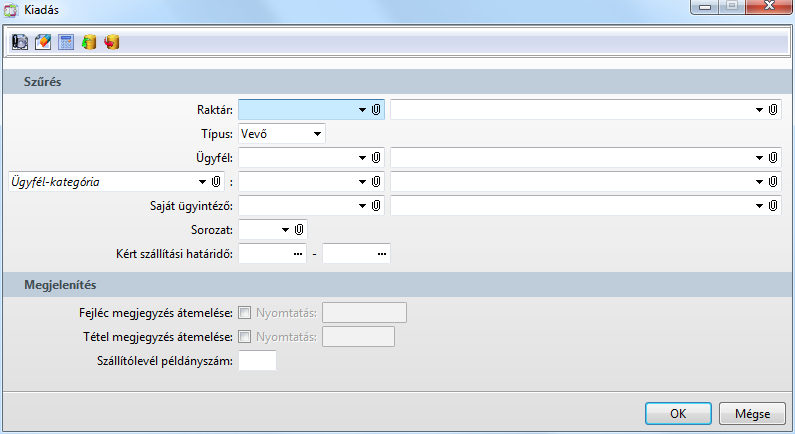Cancel with the Mégse button
The width and height of the screenshot is (795, 434).
[x=752, y=414]
